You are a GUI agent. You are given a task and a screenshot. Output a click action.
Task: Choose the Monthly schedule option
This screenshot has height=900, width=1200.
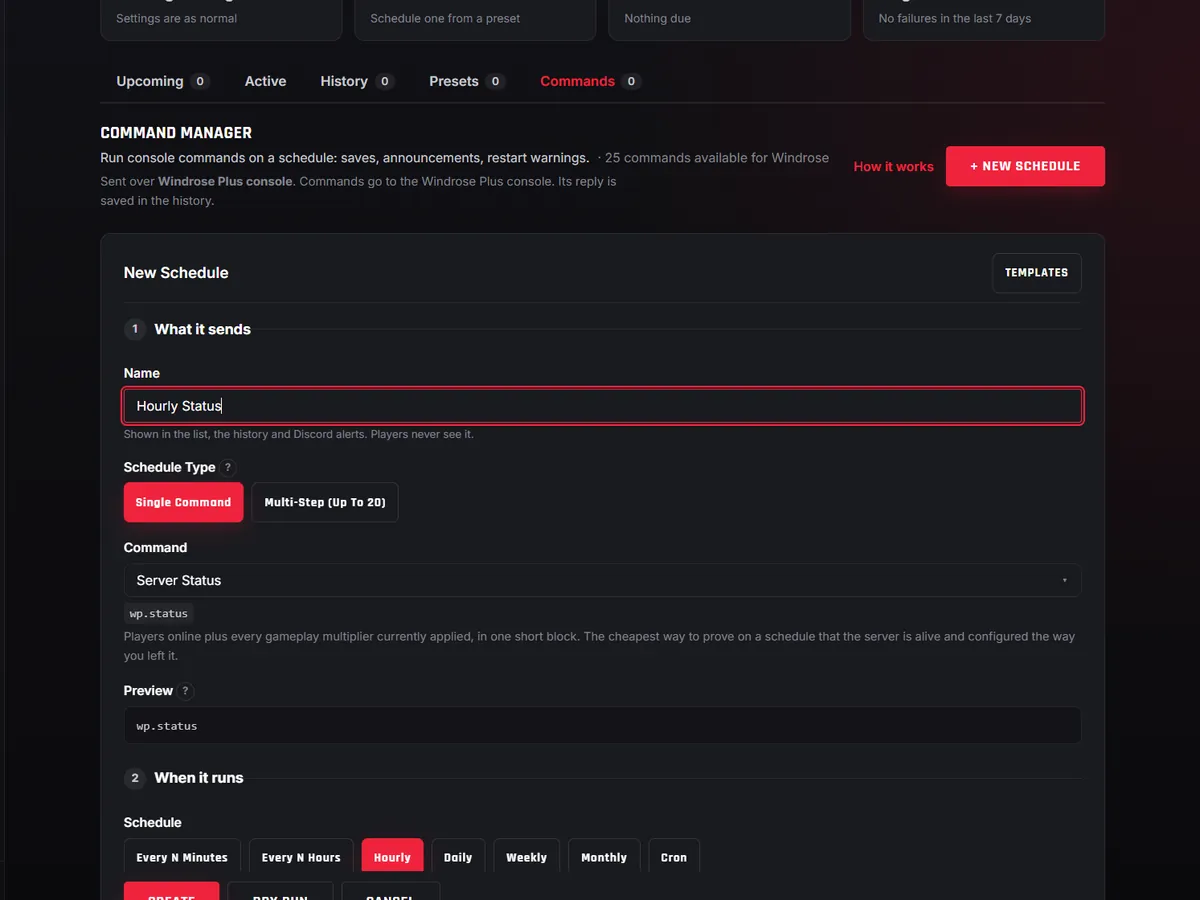coord(604,857)
